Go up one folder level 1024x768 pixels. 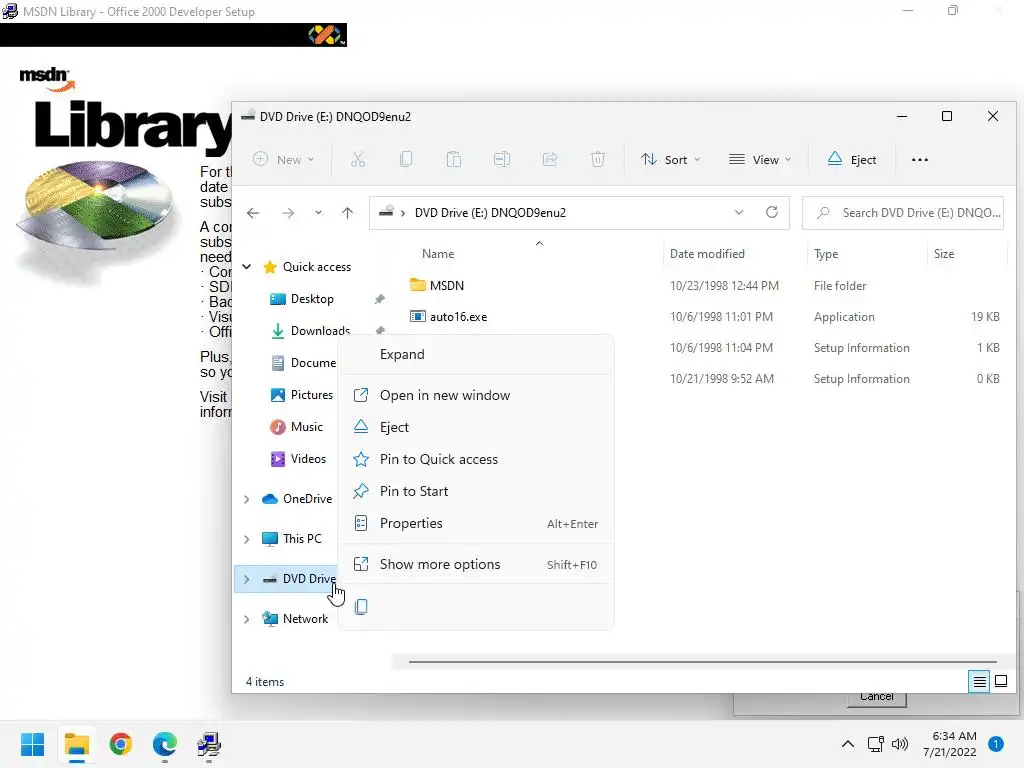[347, 213]
